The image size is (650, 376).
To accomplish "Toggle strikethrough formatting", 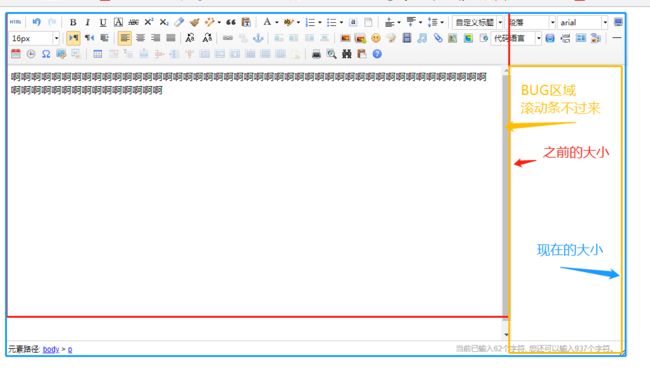I will click(133, 22).
